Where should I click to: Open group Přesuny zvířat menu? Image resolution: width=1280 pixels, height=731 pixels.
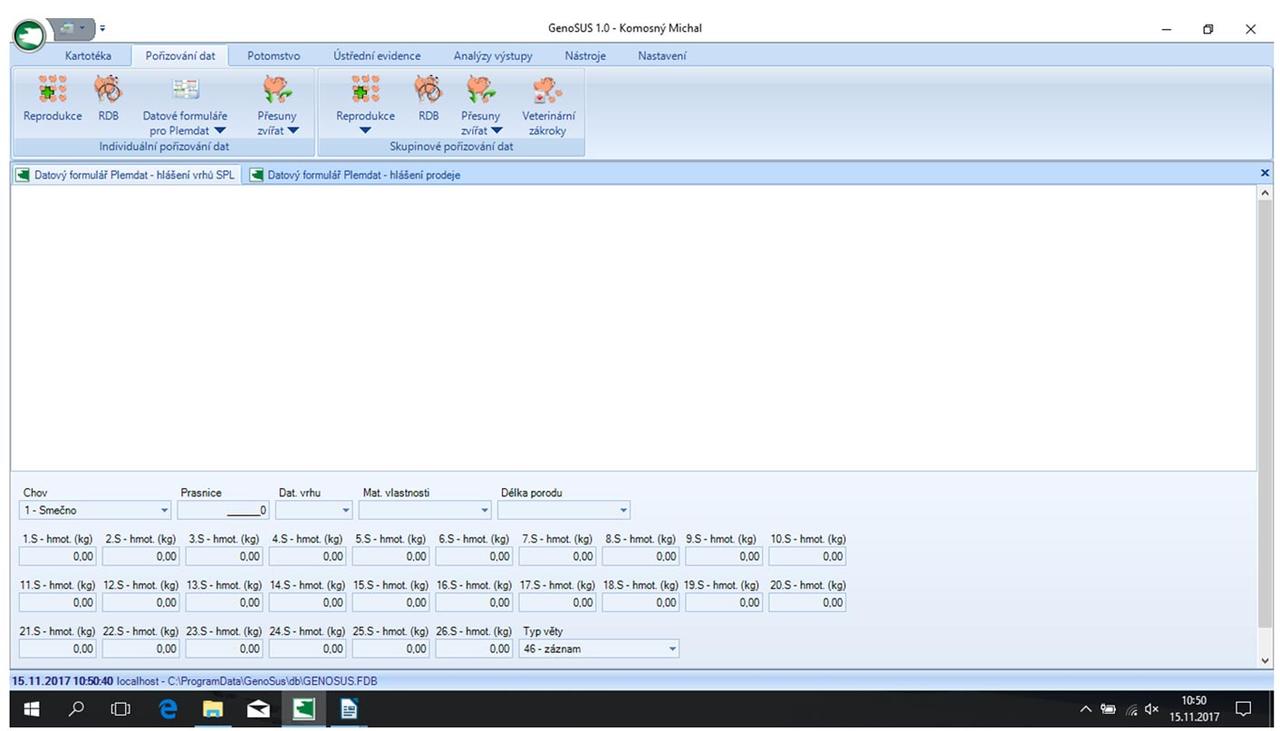tap(480, 107)
